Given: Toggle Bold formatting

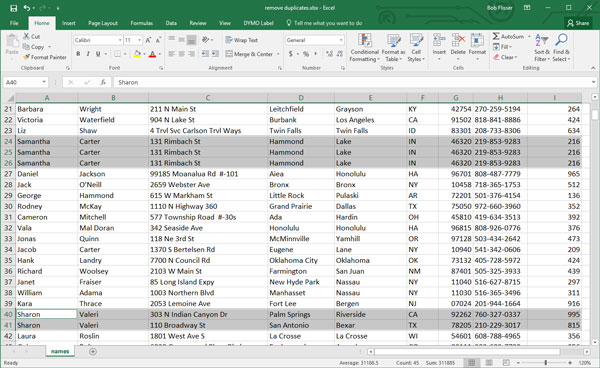Looking at the screenshot, I should coord(78,54).
